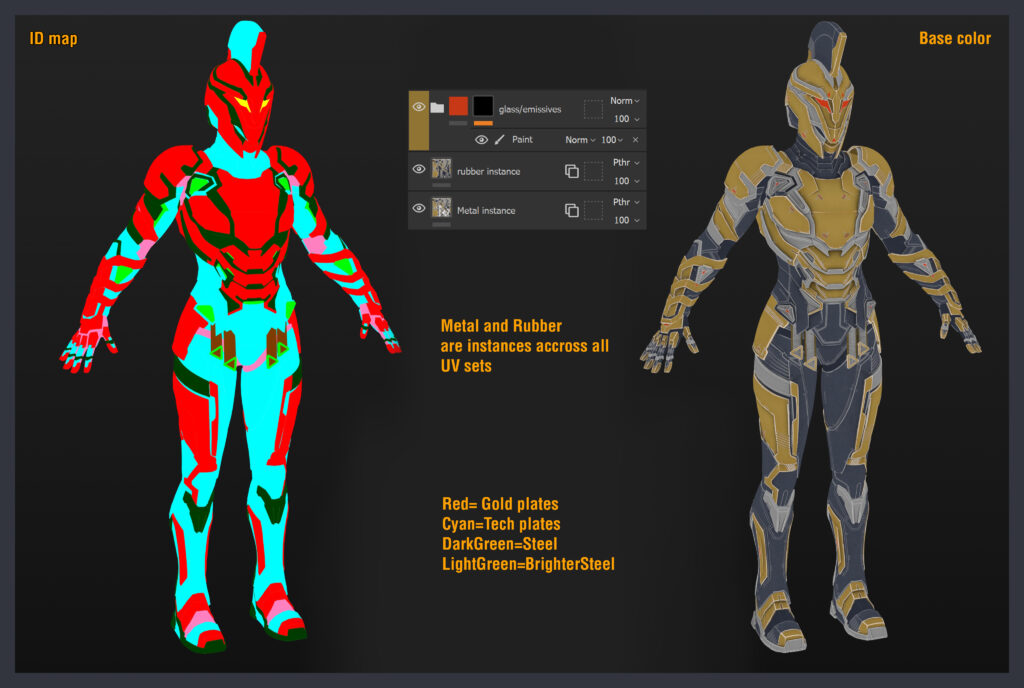Click the paint brush icon beside Paint
1024x688 pixels.
(x=500, y=140)
